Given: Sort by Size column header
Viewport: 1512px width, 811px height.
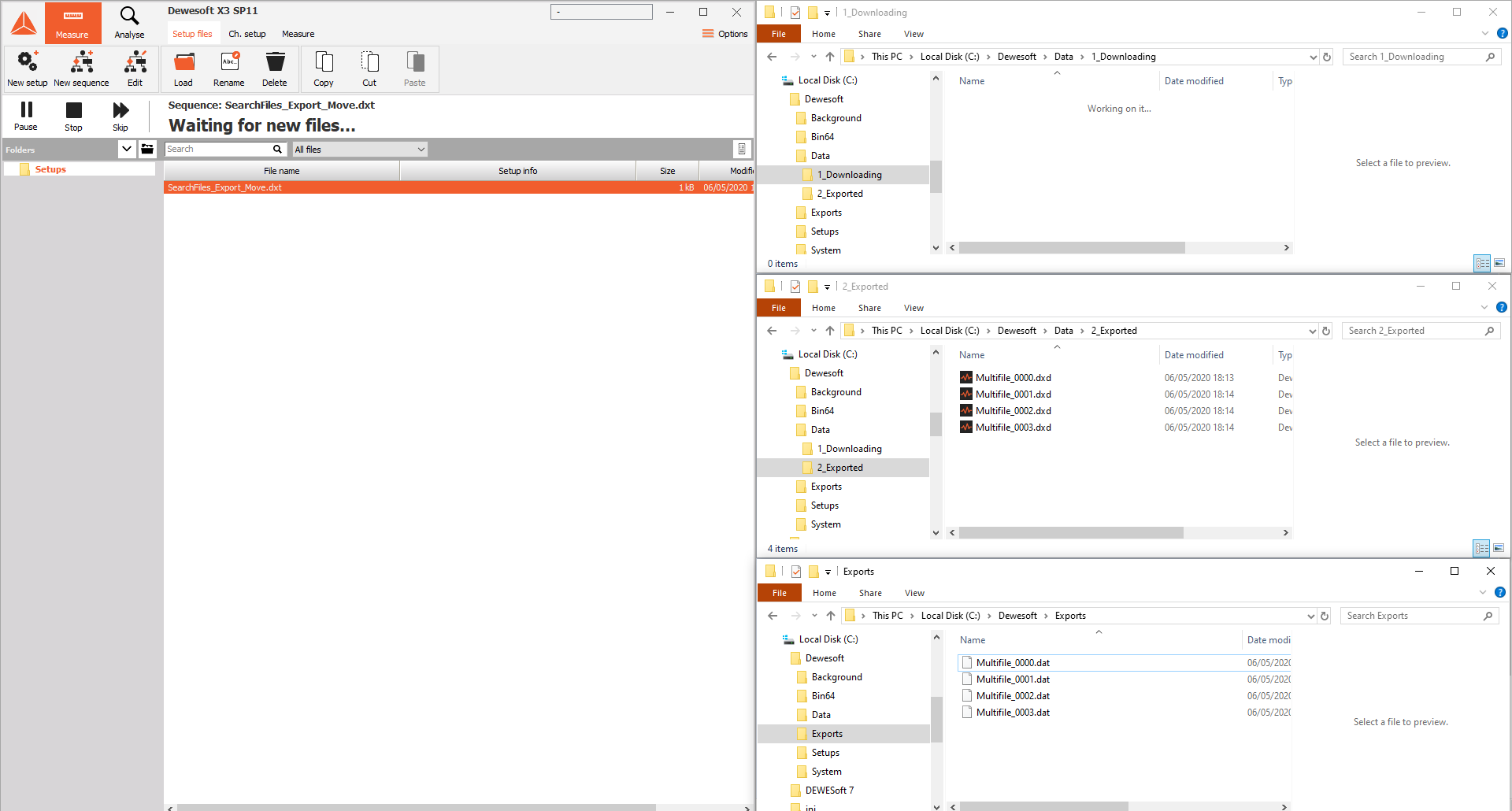Looking at the screenshot, I should click(667, 171).
